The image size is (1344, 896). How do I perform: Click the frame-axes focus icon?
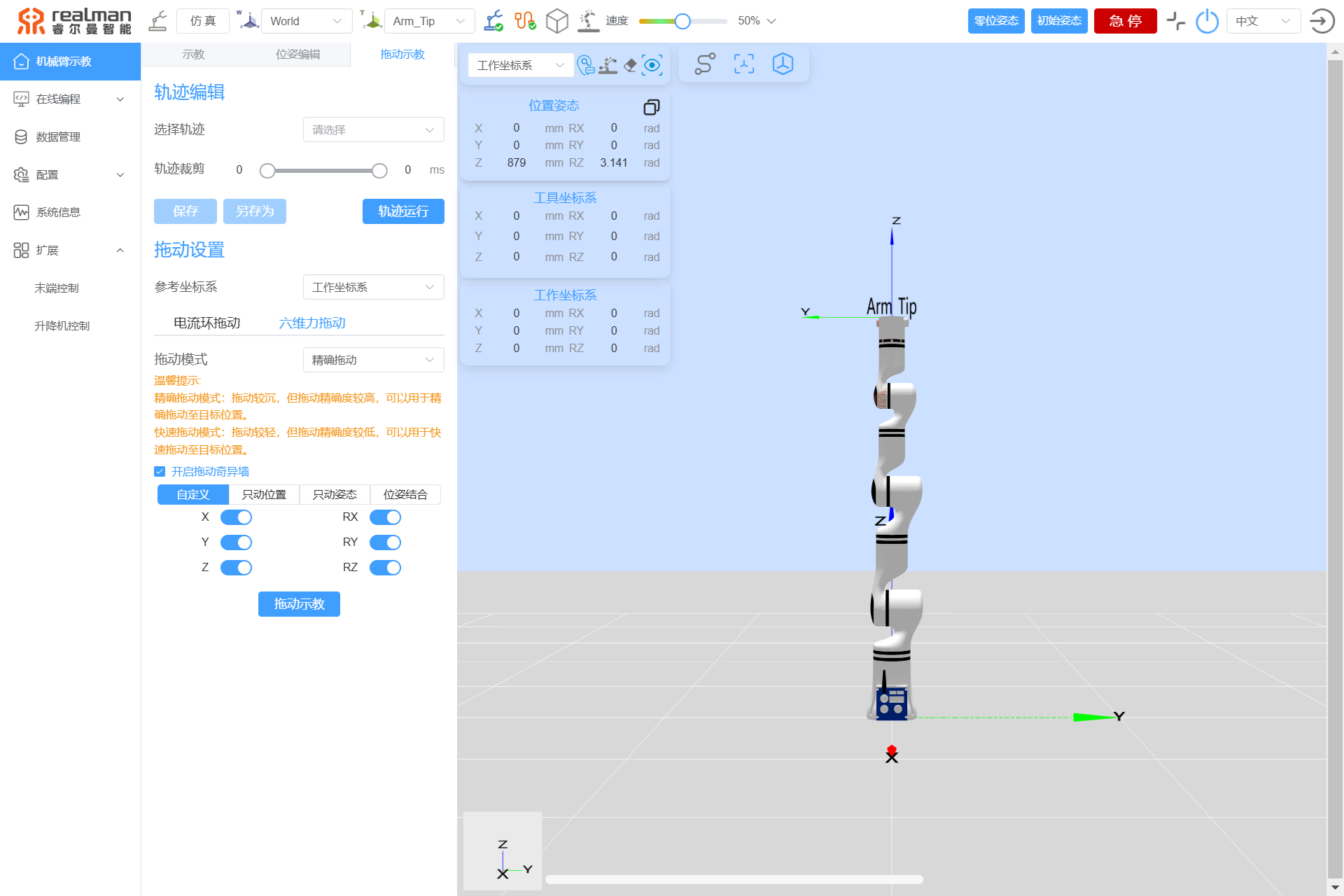[x=743, y=64]
